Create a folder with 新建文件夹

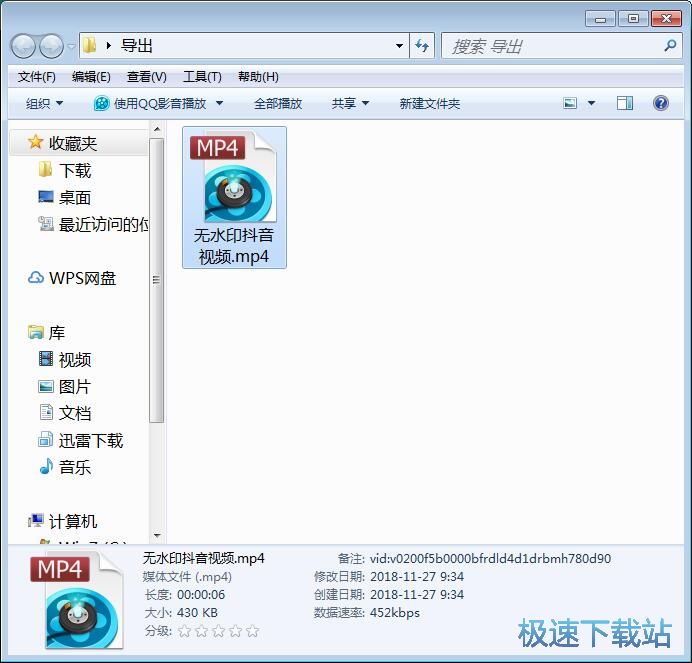430,104
